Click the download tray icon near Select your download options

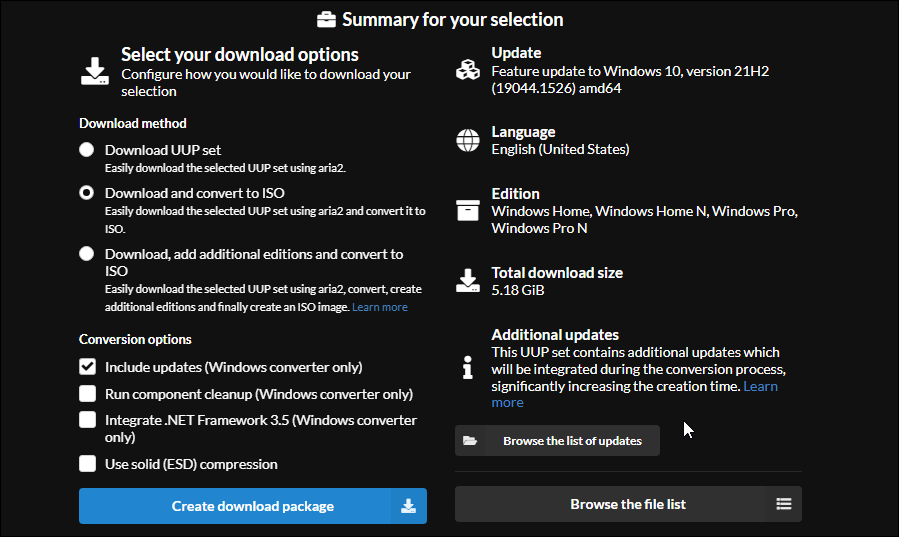pos(95,71)
